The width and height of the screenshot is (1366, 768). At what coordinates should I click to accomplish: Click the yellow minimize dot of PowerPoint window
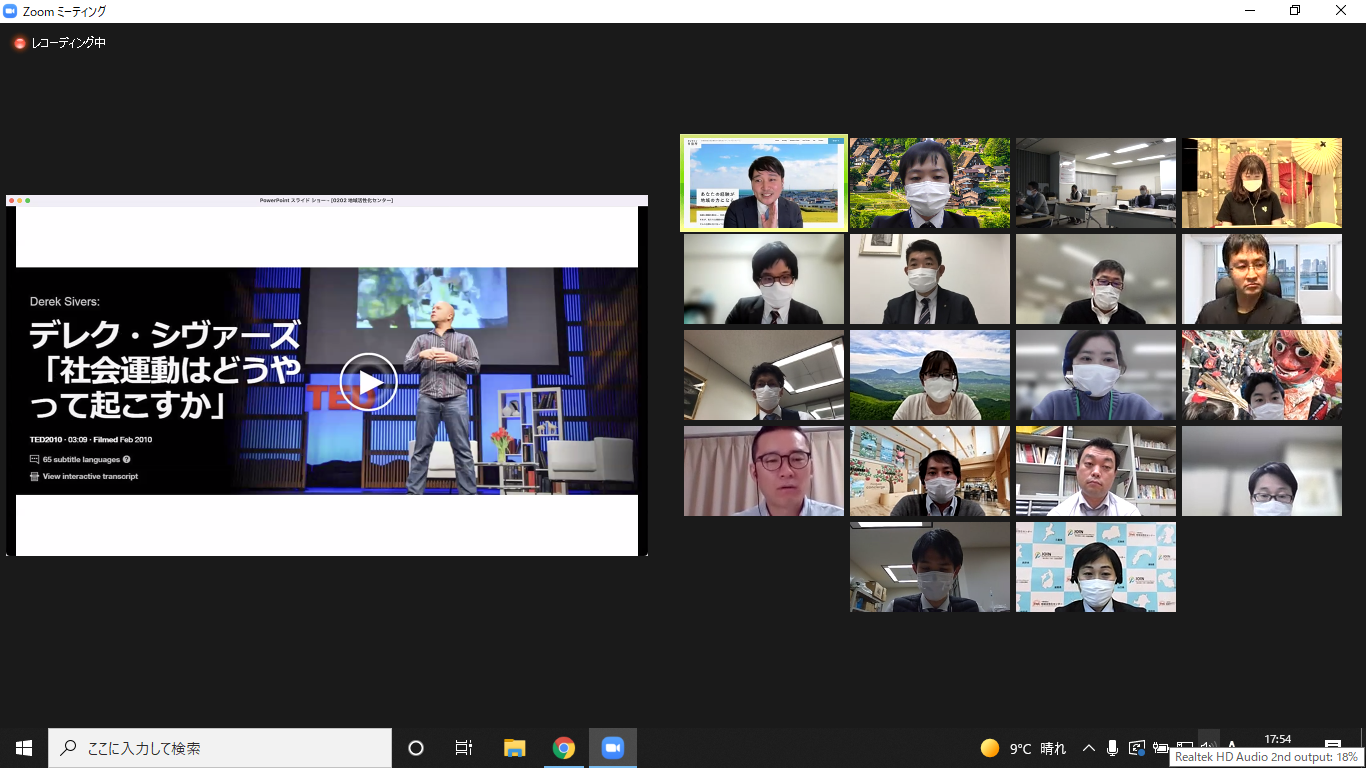pos(19,200)
